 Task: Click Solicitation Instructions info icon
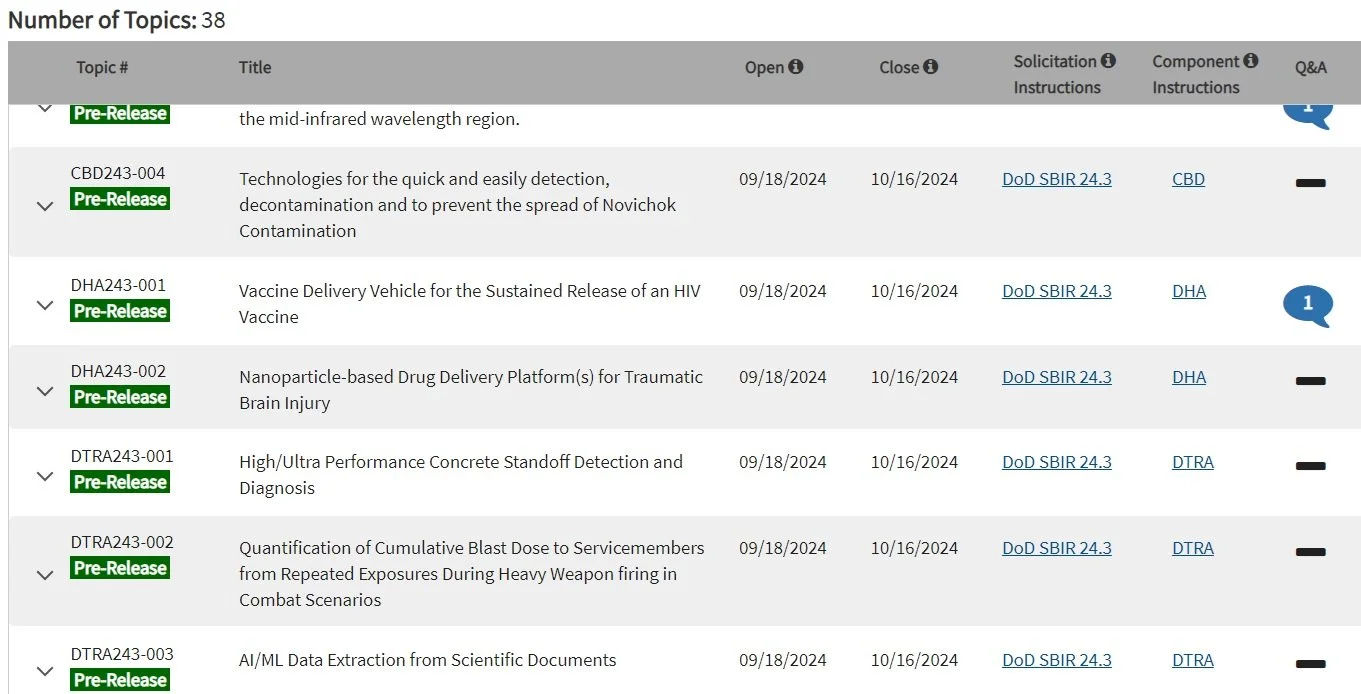(x=1108, y=61)
